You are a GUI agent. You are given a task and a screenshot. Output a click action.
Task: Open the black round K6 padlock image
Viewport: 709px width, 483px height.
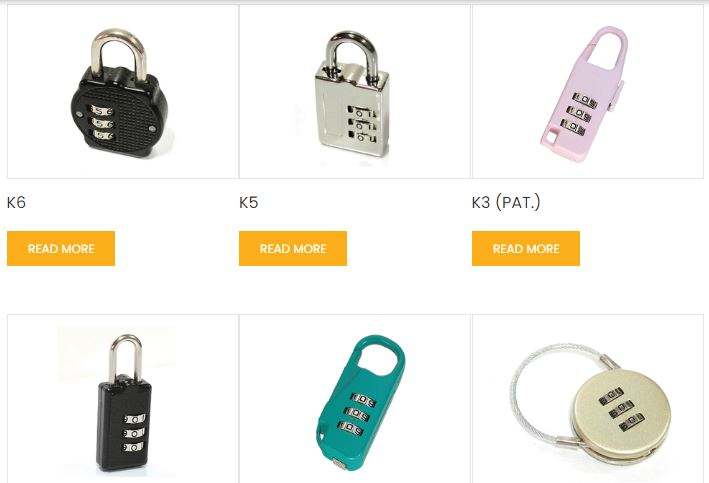click(123, 91)
